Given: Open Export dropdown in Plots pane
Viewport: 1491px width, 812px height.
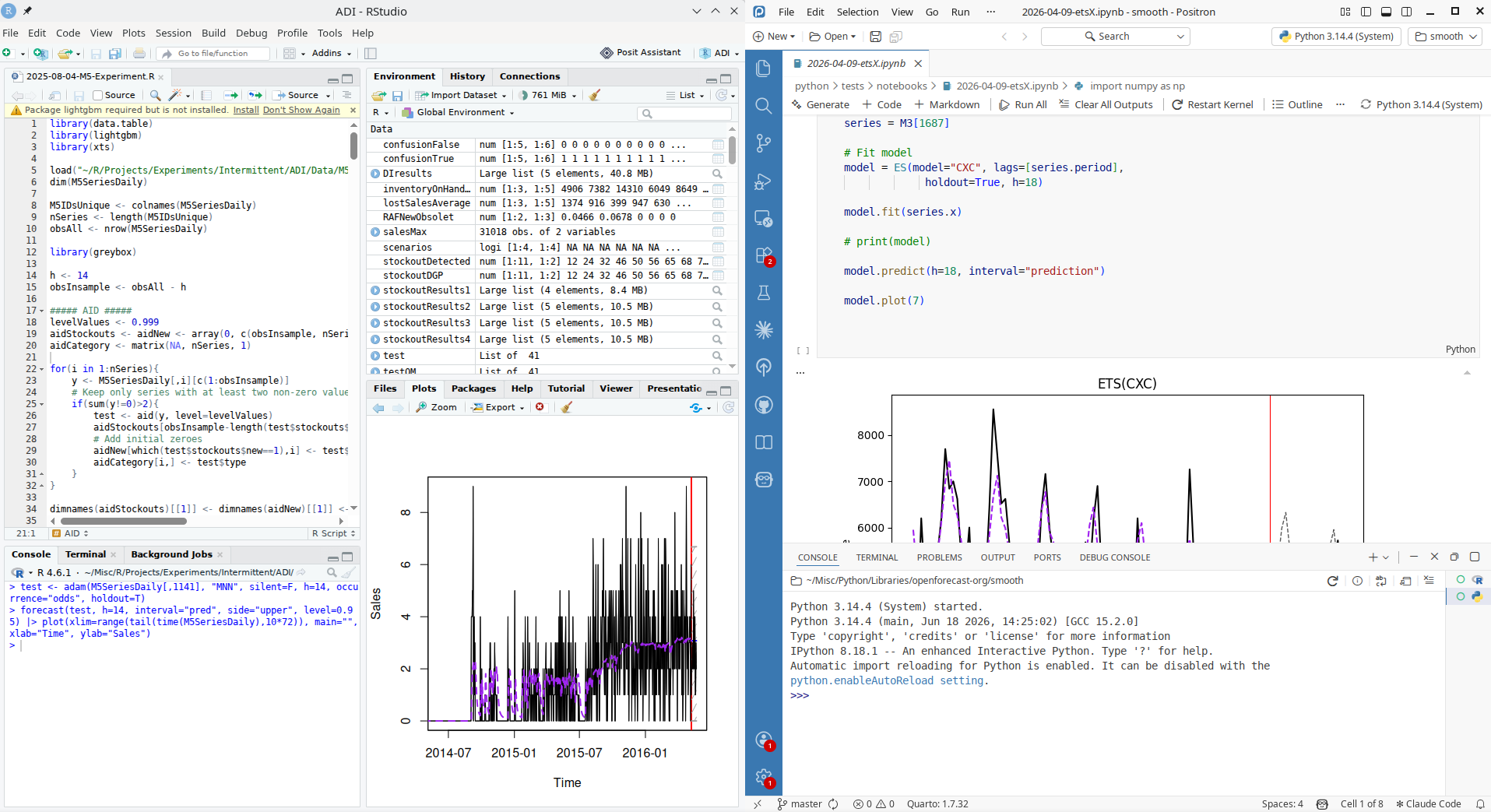Looking at the screenshot, I should coord(498,407).
